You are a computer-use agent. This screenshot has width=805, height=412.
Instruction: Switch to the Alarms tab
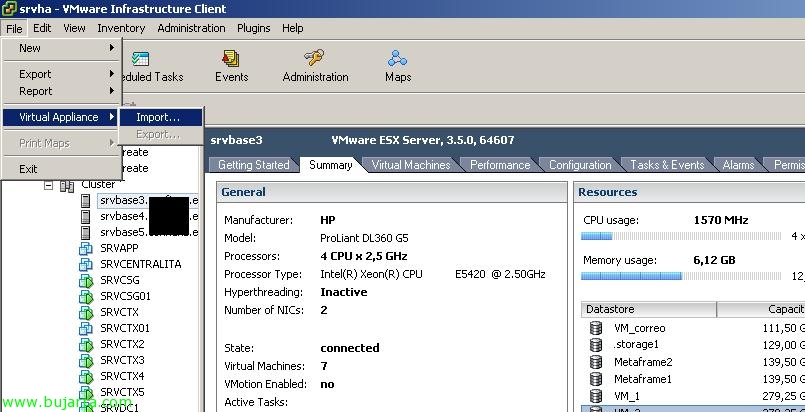click(x=738, y=165)
